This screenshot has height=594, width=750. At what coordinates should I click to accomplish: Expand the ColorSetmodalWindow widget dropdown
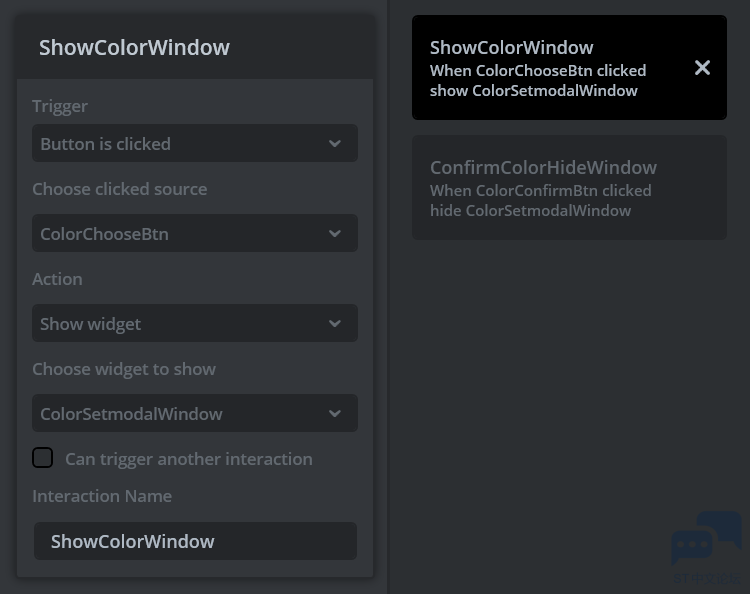(x=180, y=414)
